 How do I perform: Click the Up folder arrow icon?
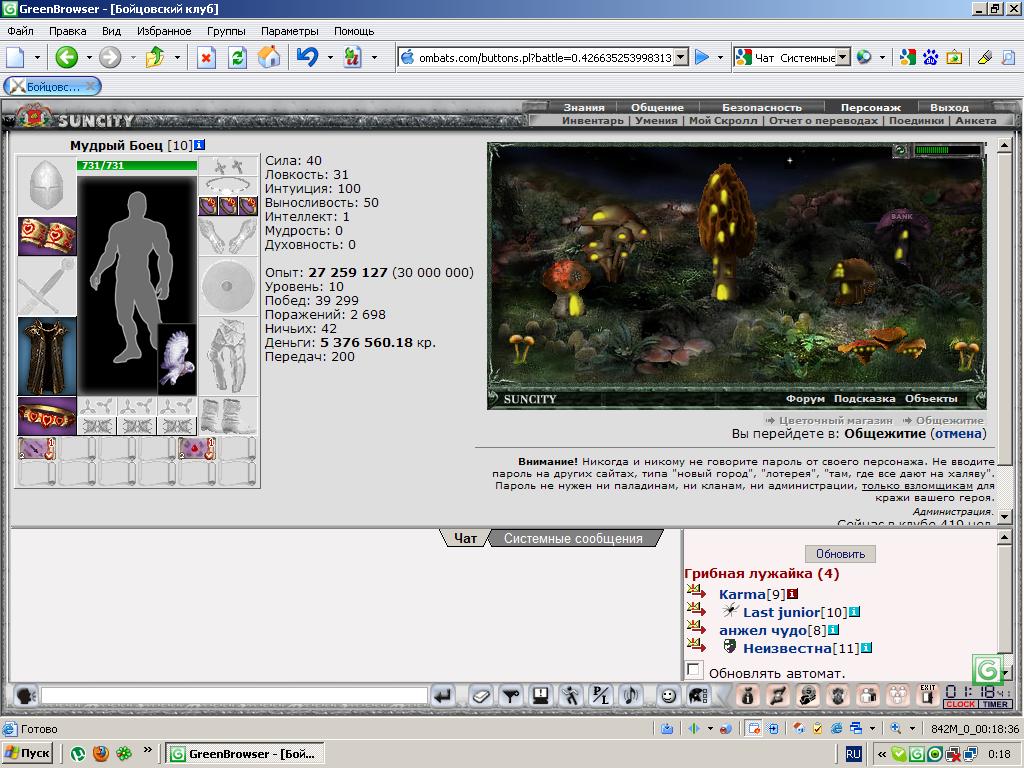tap(155, 57)
